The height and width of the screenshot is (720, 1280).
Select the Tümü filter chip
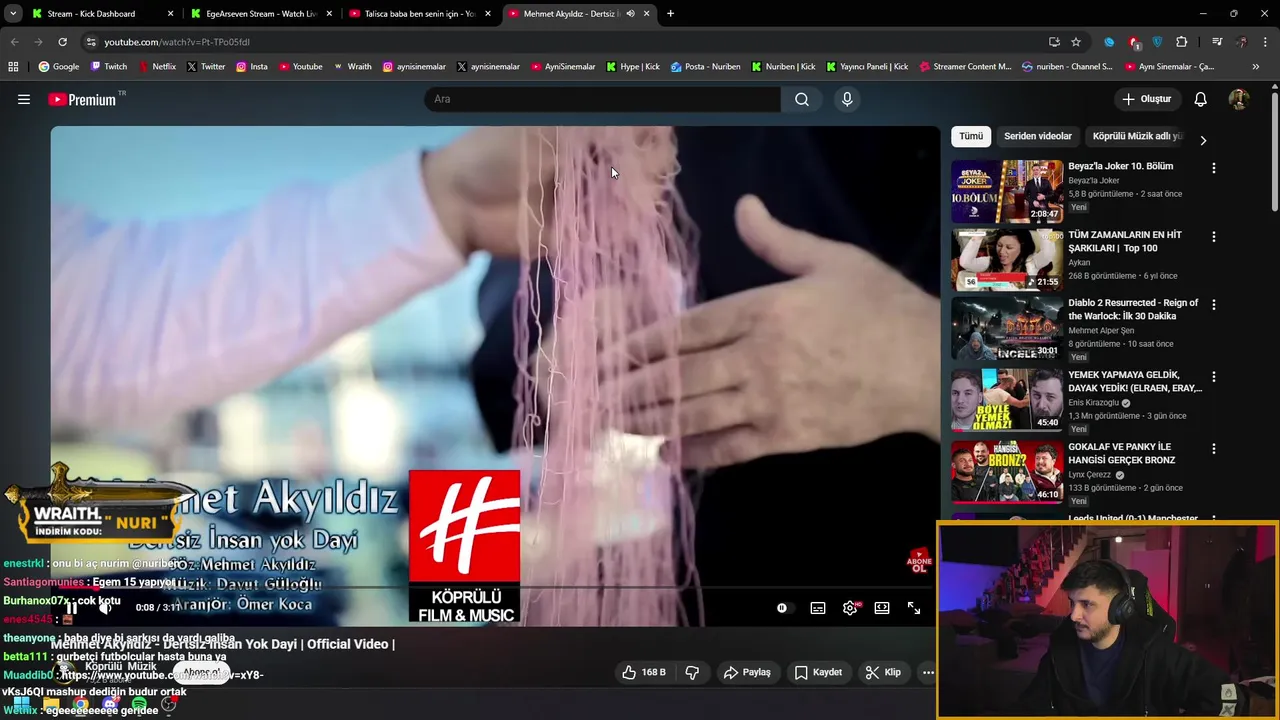(x=971, y=136)
